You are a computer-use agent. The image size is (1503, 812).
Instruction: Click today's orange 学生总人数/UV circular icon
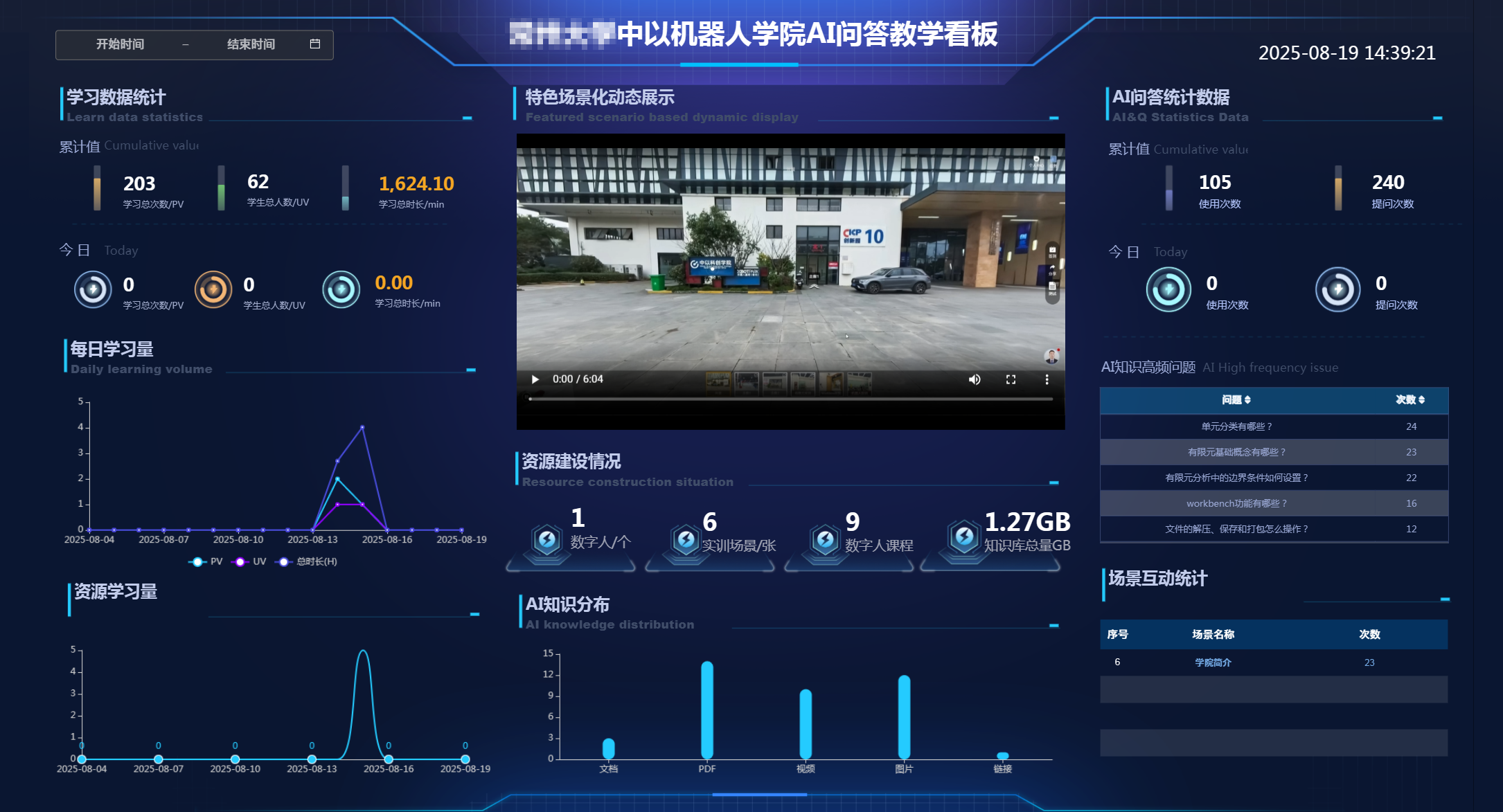tap(213, 289)
